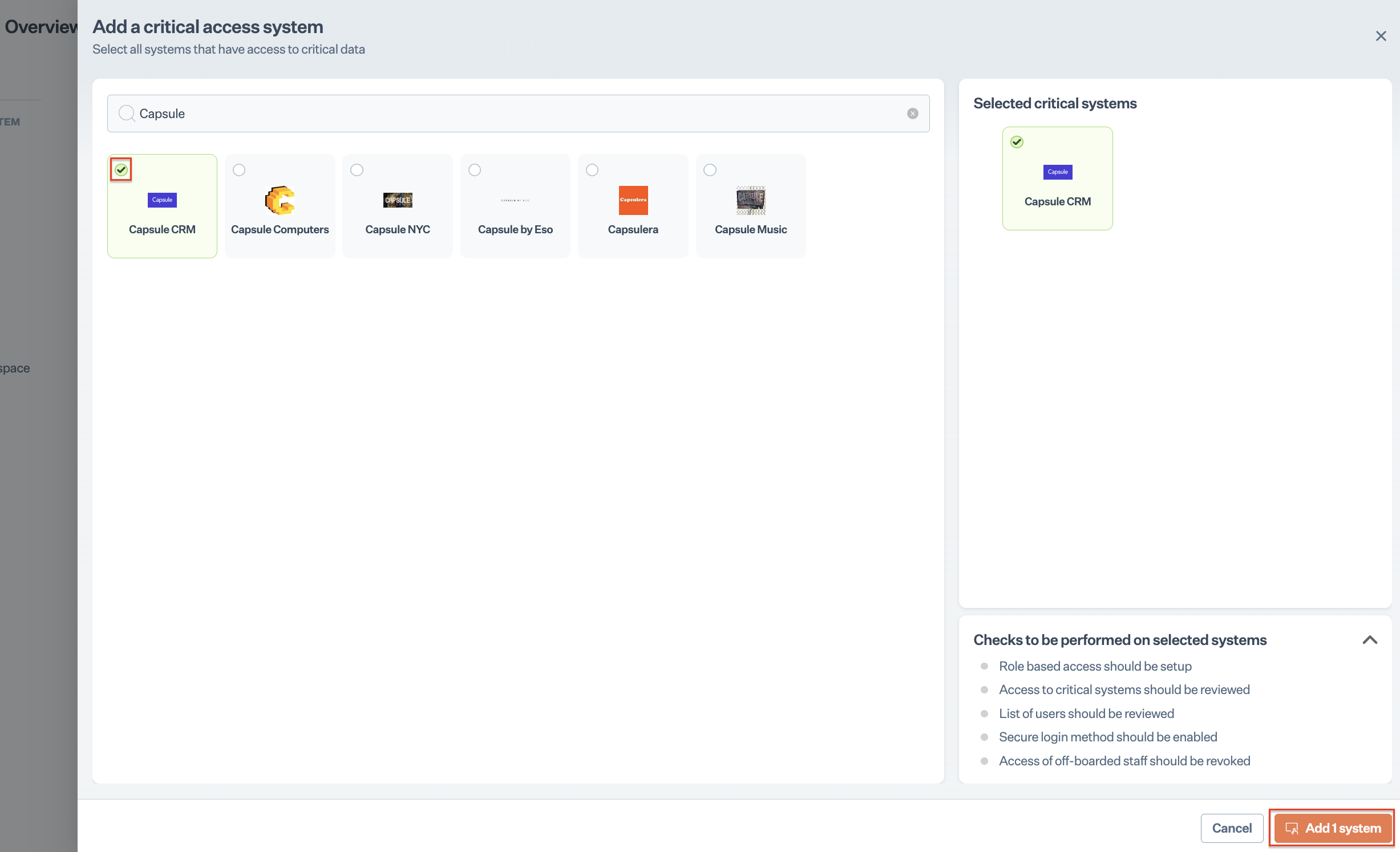Tick the Capsule Music selection circle
This screenshot has height=852, width=1400.
710,170
